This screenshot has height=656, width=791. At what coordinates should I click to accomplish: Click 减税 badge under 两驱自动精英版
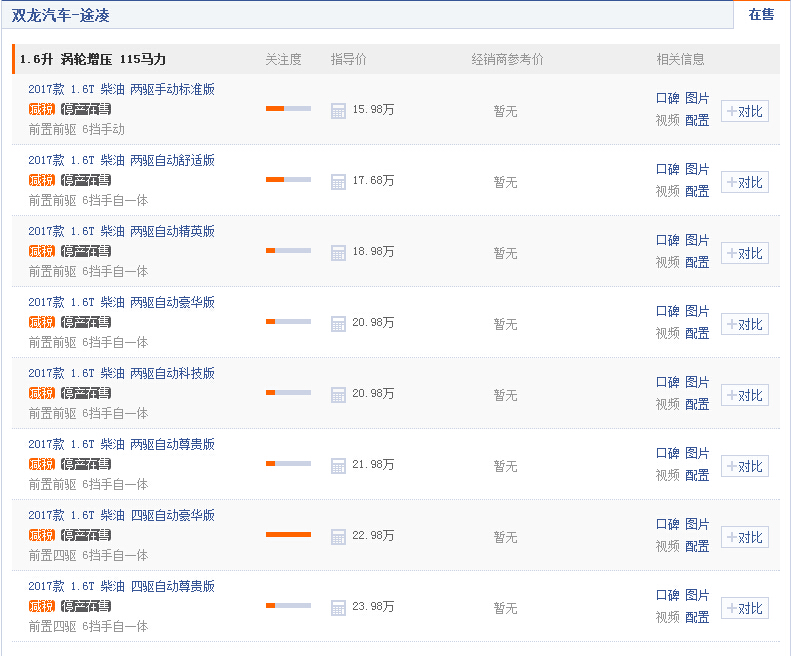point(42,251)
